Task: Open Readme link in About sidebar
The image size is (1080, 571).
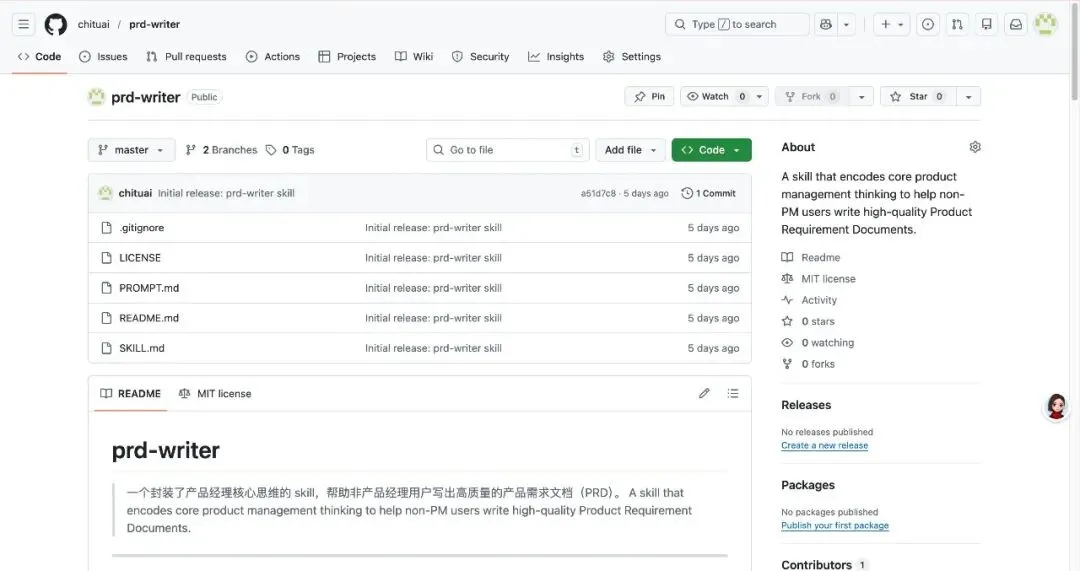Action: tap(820, 257)
